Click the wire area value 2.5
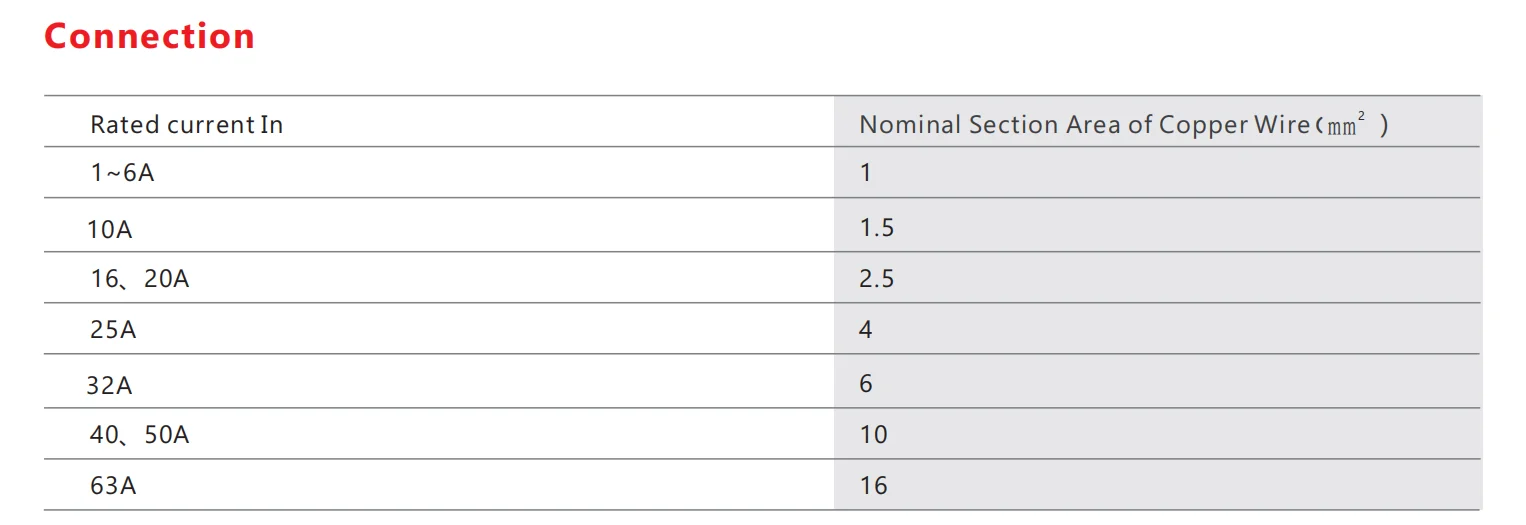 point(876,279)
